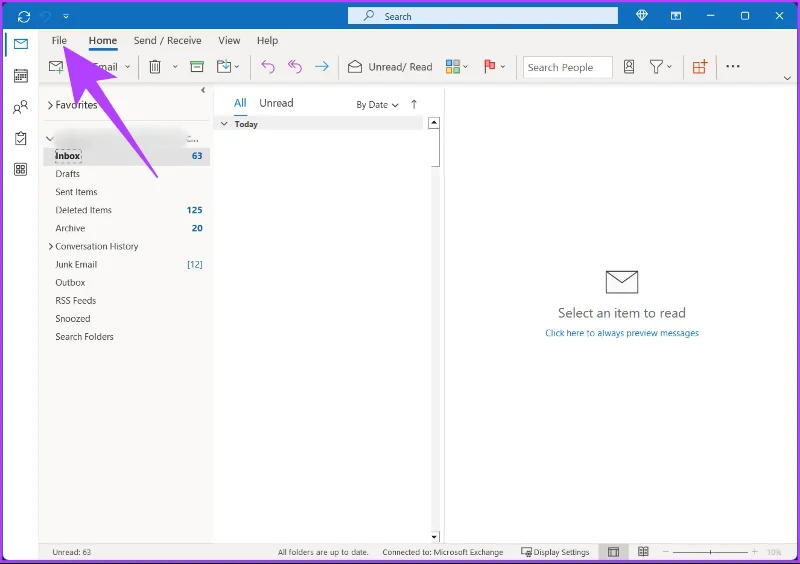Collapse the ribbon with chevron
Image resolution: width=800 pixels, height=564 pixels.
click(x=787, y=78)
